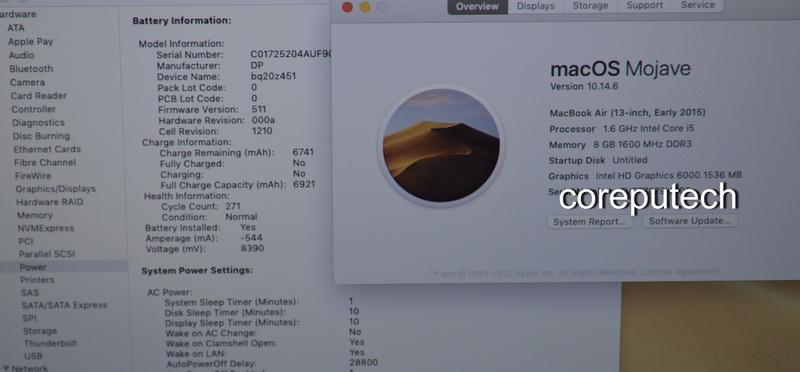Select the NVMExpress entry
Screen dimensions: 800x372
point(45,228)
